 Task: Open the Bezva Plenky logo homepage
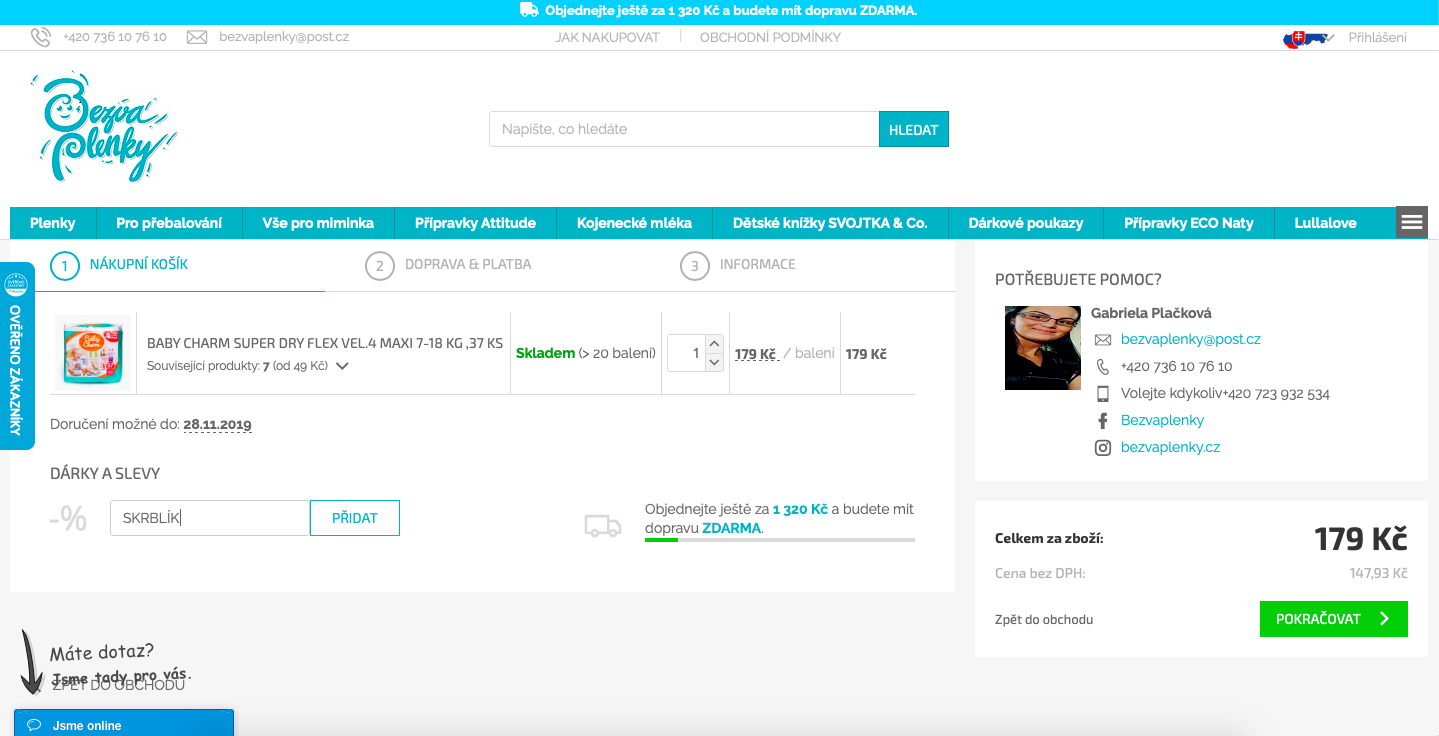point(103,127)
